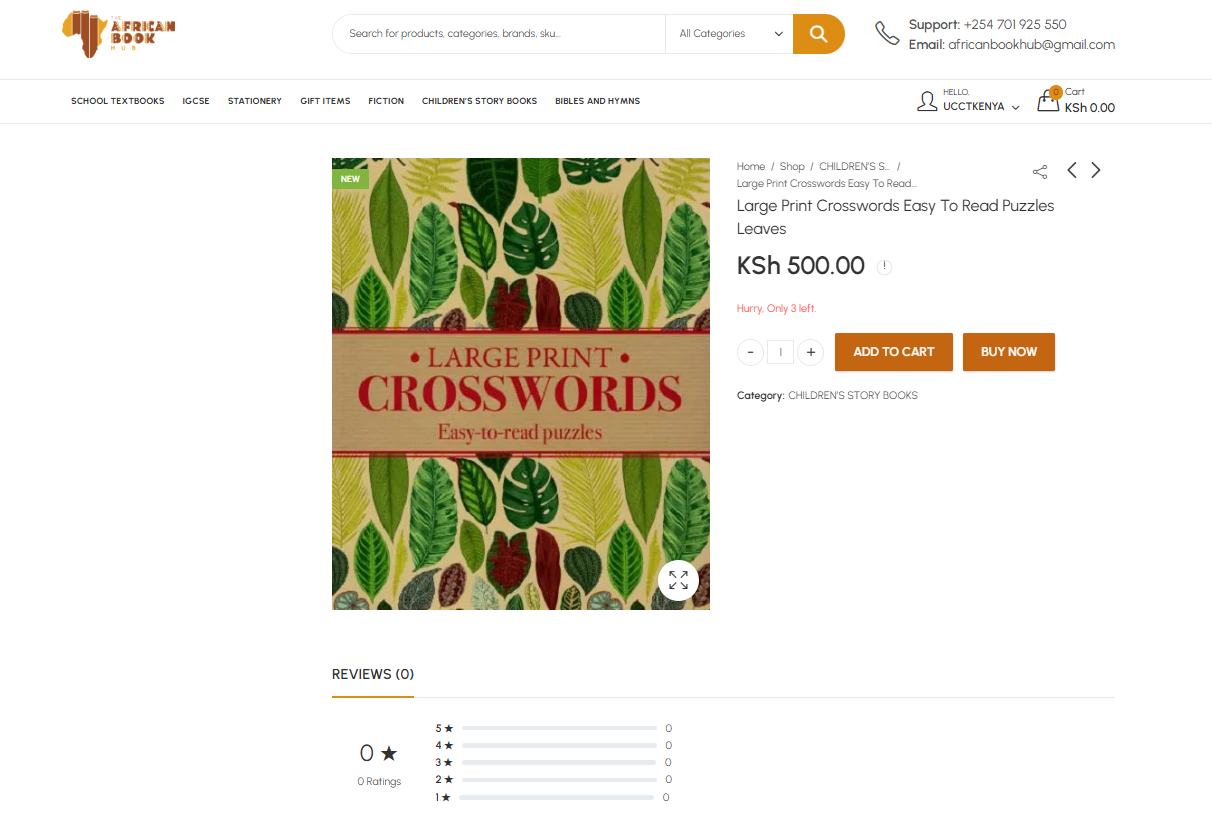Focus the product search field

pos(500,34)
